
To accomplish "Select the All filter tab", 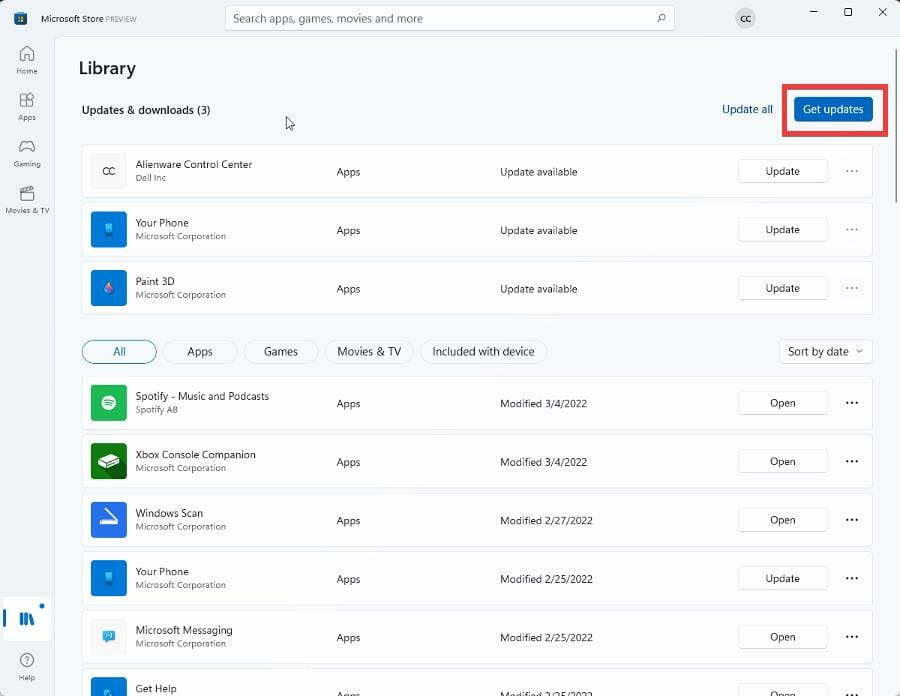I will 119,352.
